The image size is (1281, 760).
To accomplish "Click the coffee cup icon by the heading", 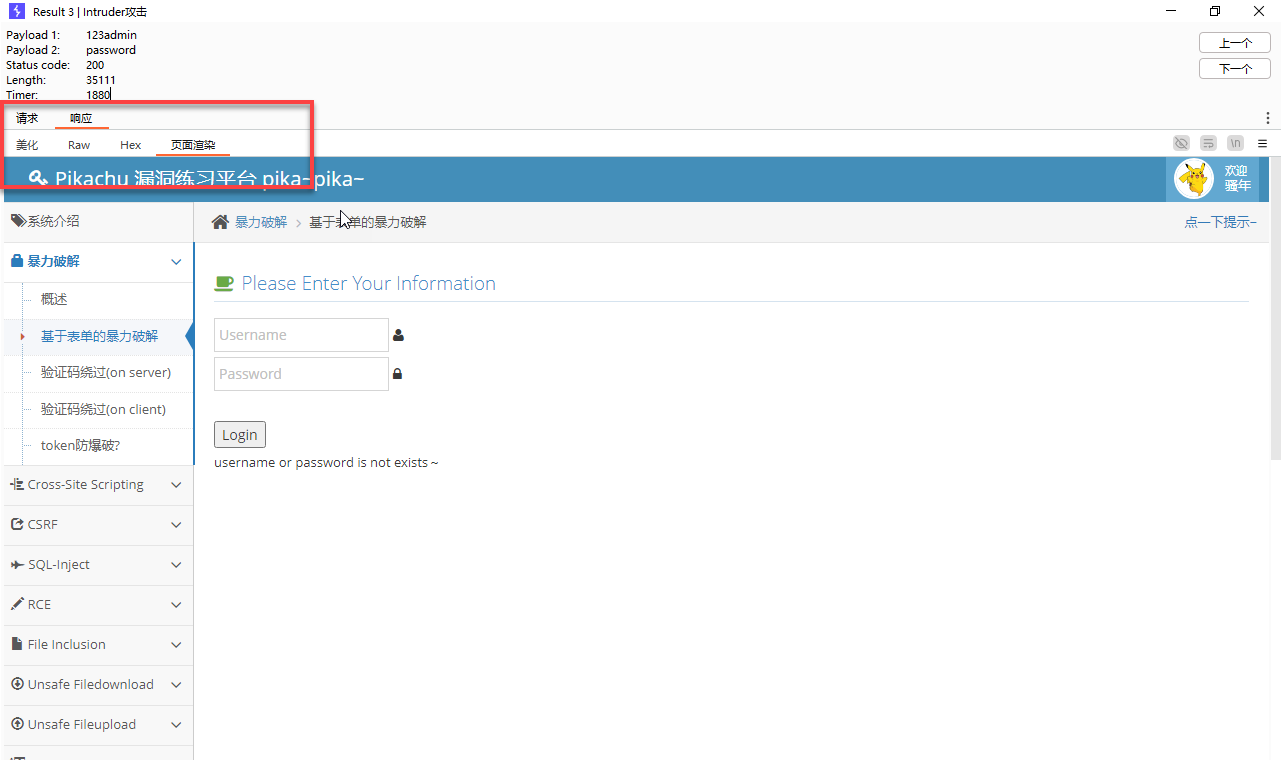I will 224,283.
